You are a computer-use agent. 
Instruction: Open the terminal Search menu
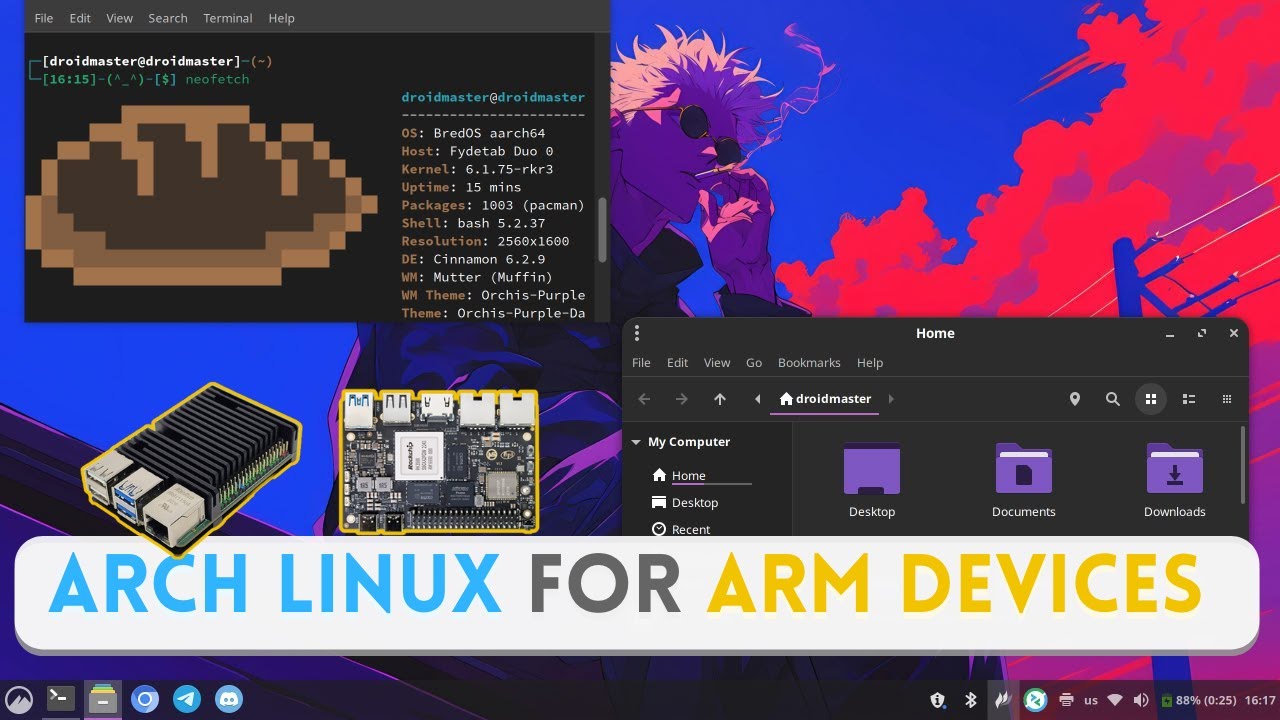pyautogui.click(x=168, y=18)
